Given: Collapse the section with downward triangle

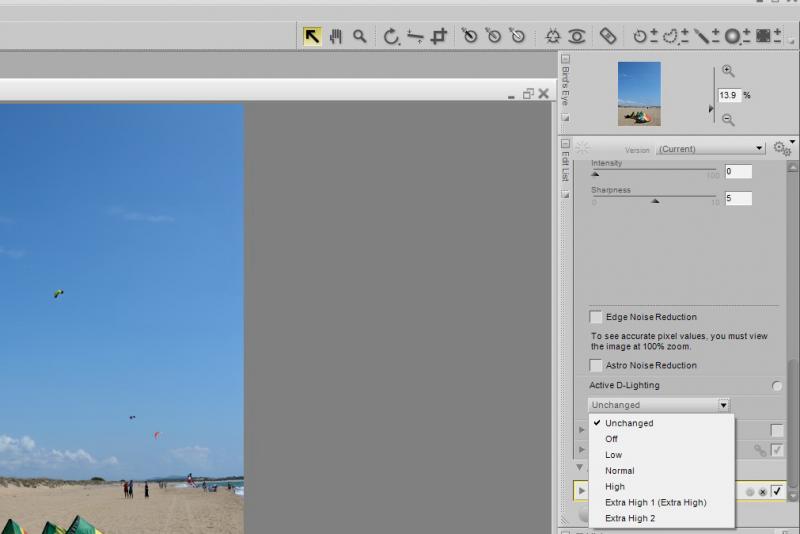Looking at the screenshot, I should (580, 467).
